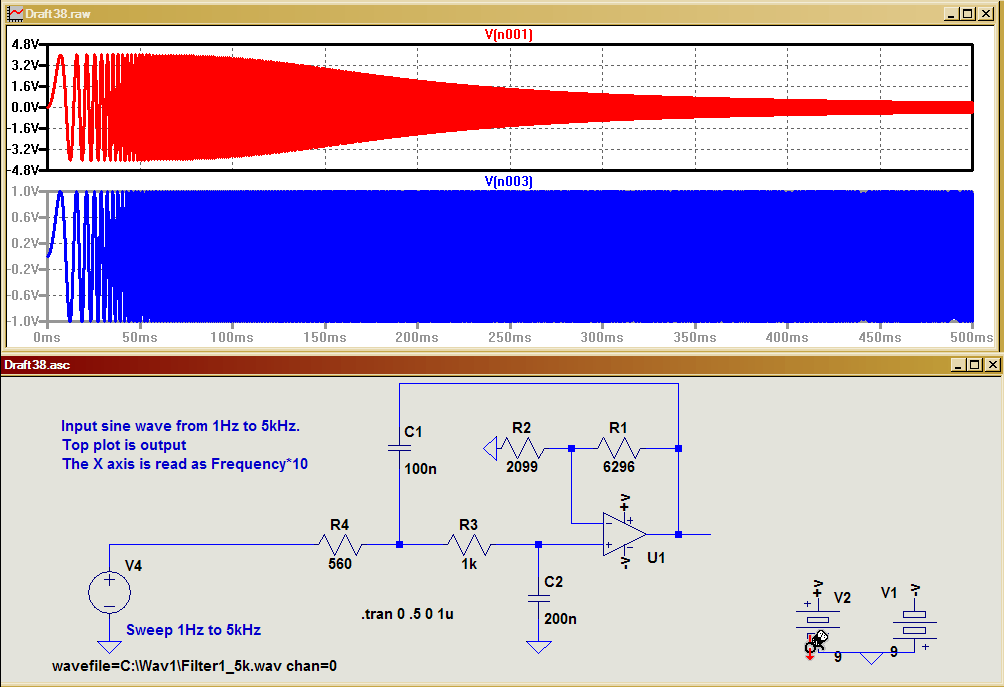Image resolution: width=1004 pixels, height=687 pixels.
Task: Select the V(n003) trace label
Action: click(508, 181)
